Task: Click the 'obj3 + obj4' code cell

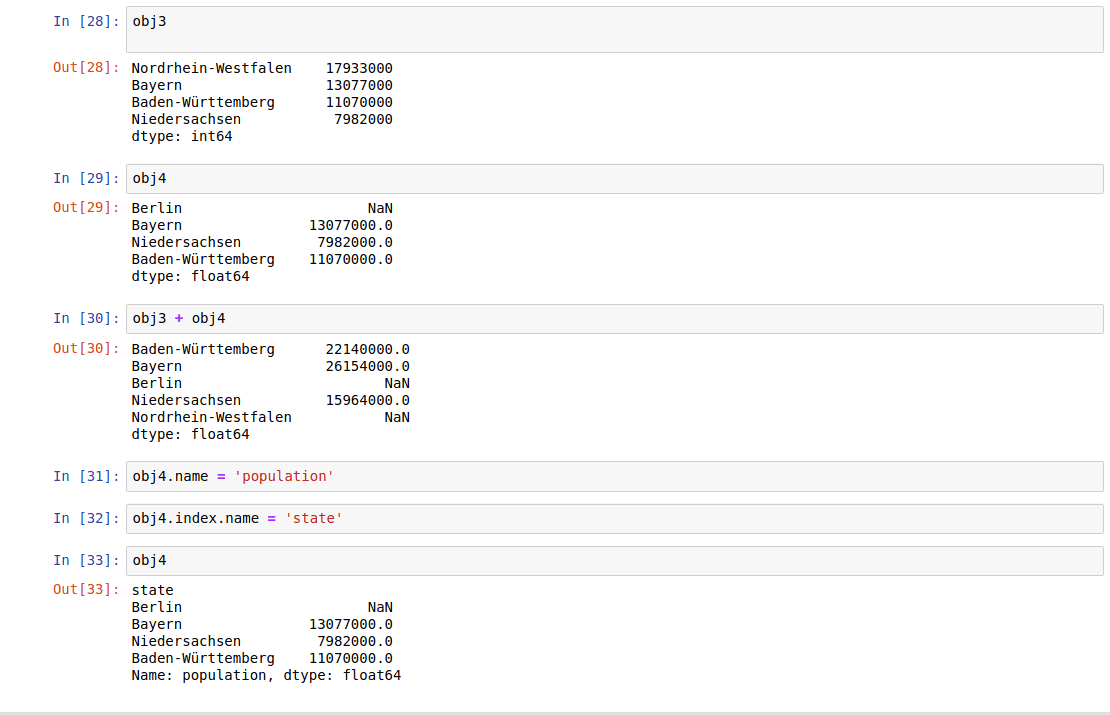Action: [x=614, y=319]
